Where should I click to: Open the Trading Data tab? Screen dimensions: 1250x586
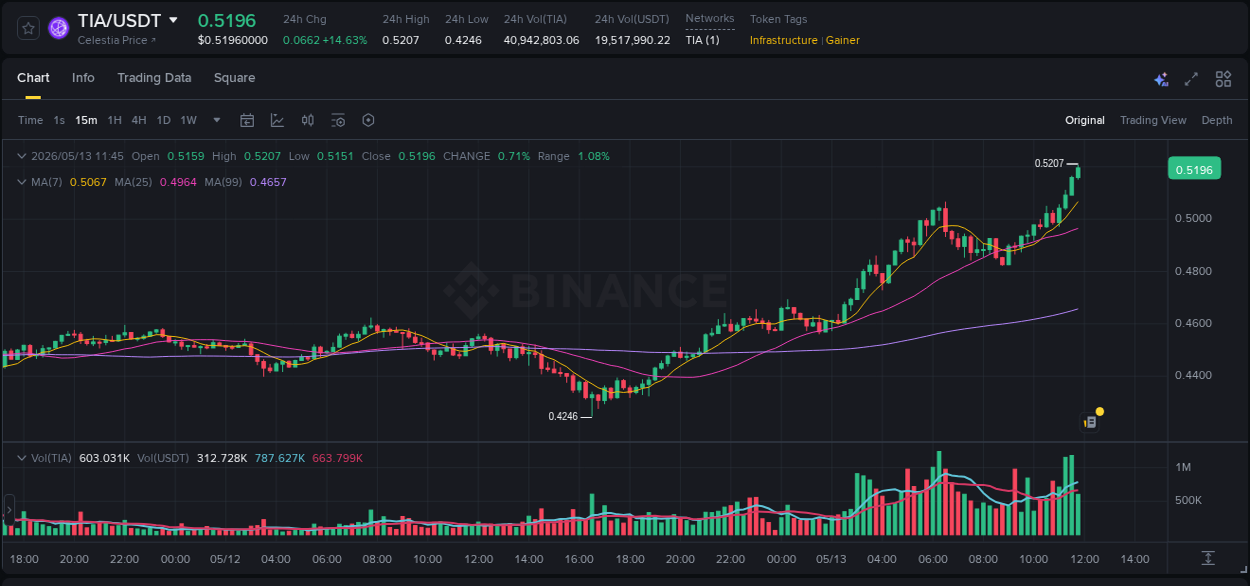click(x=154, y=78)
